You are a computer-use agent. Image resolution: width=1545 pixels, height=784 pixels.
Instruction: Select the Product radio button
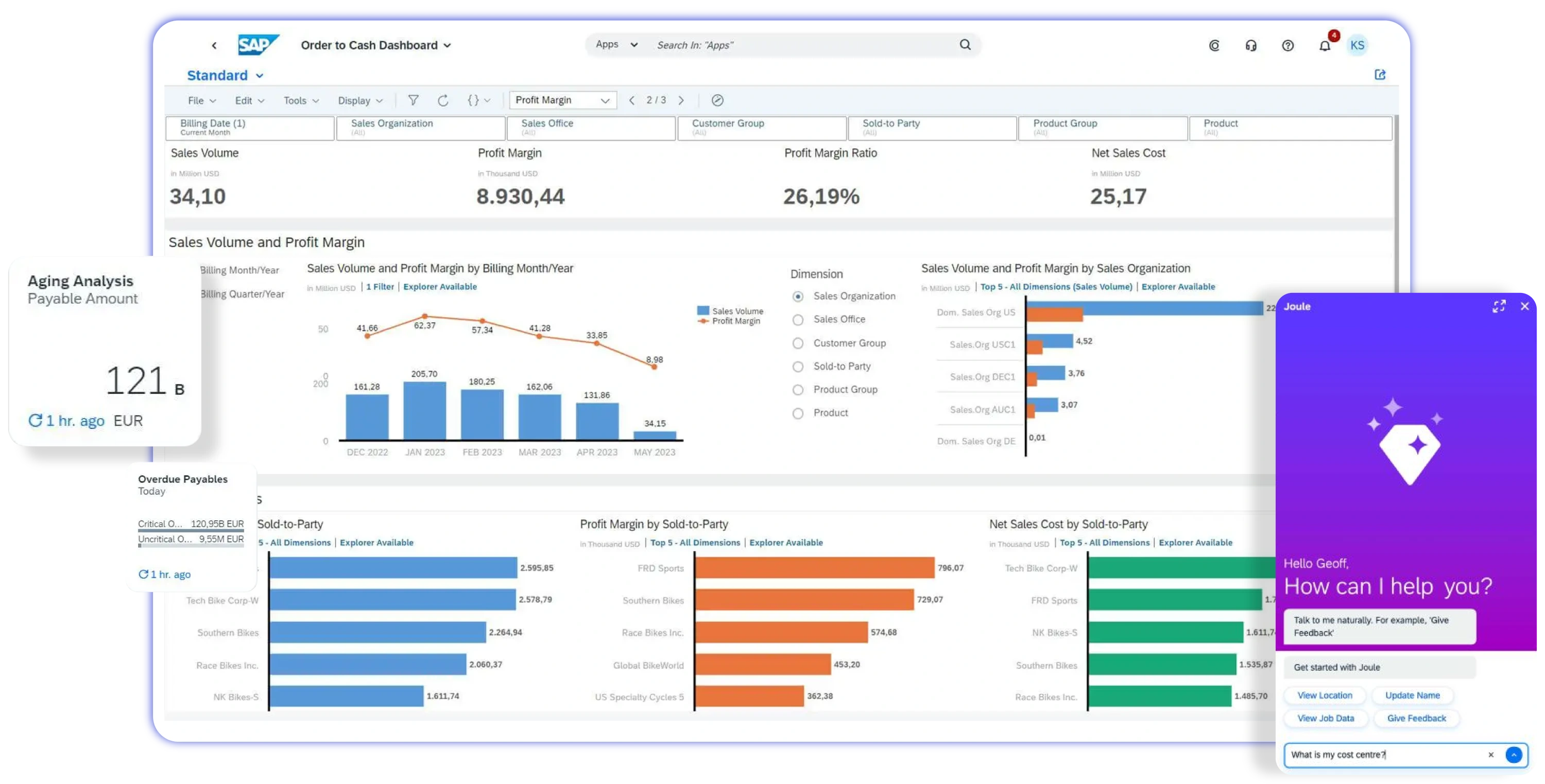pyautogui.click(x=797, y=413)
